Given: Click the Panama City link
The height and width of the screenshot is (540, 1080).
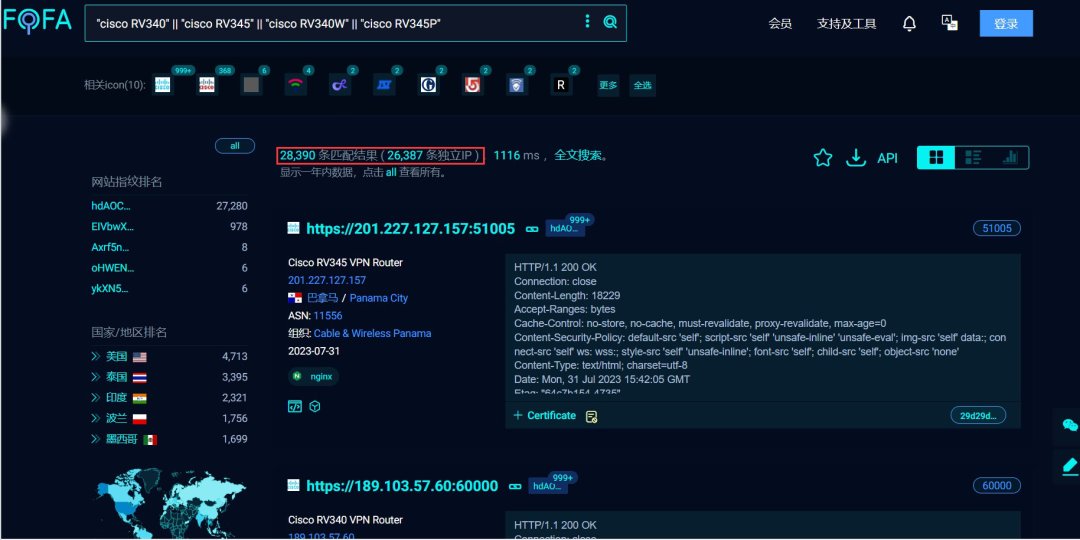Looking at the screenshot, I should 379,298.
